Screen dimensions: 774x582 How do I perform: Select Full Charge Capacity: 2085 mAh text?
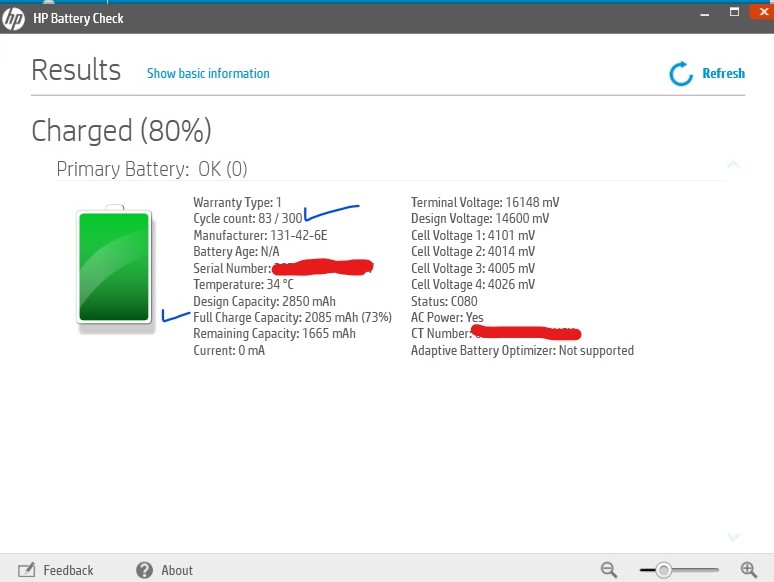(x=292, y=317)
